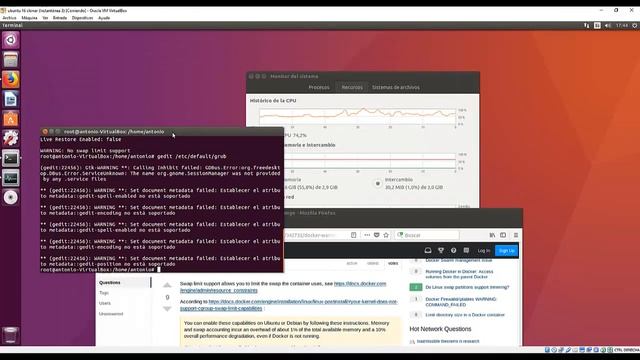Open 'Limit directory size in a Docker container'
This screenshot has height=360, width=640.
click(465, 315)
